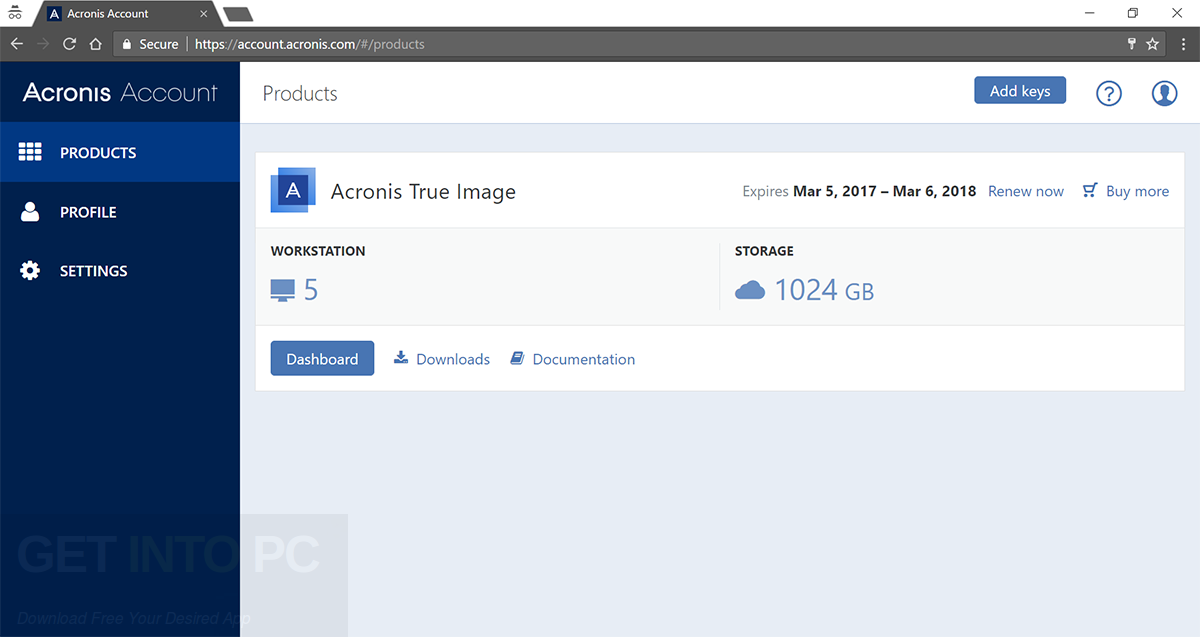Image resolution: width=1200 pixels, height=637 pixels.
Task: Click the Profile person icon in sidebar
Action: click(x=30, y=211)
